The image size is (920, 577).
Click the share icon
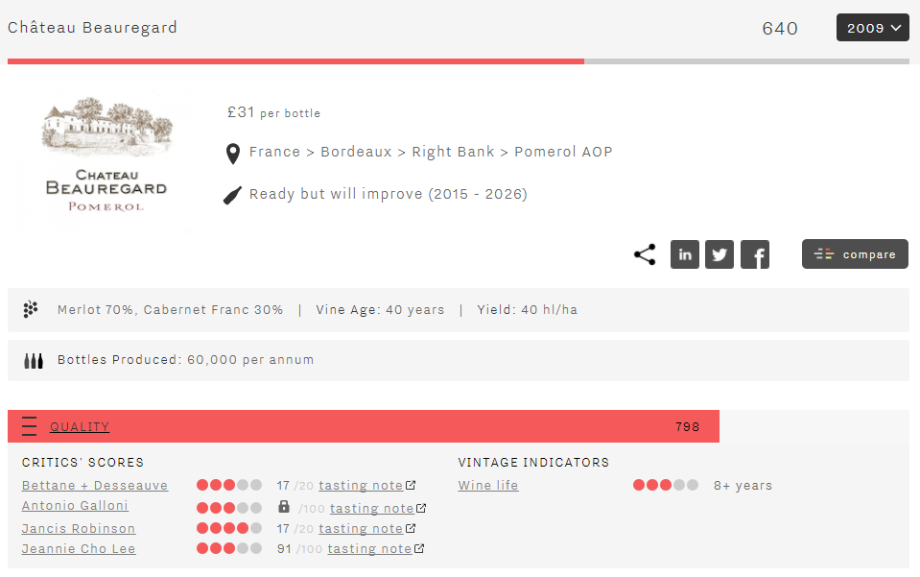click(645, 254)
